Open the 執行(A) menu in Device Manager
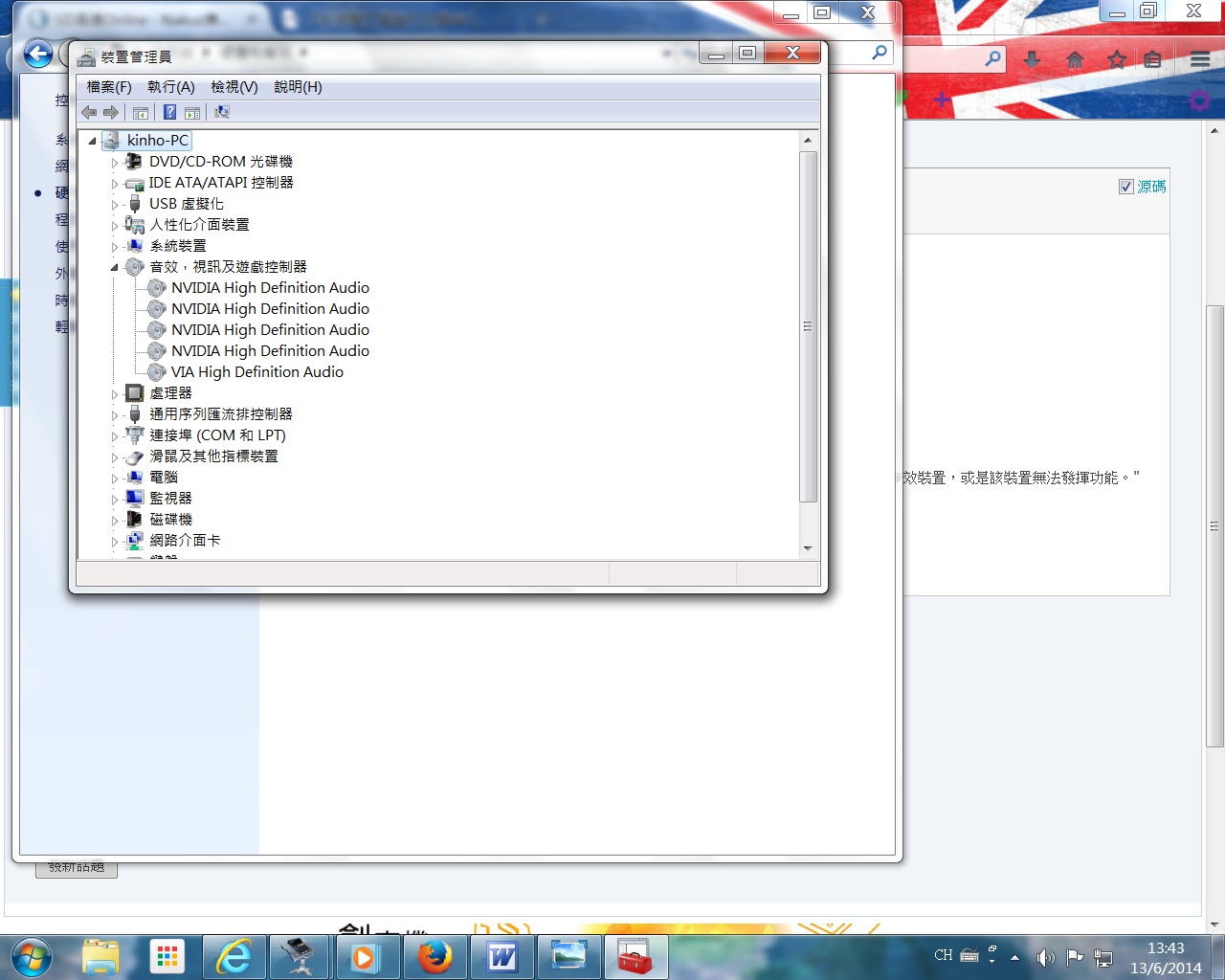The height and width of the screenshot is (980, 1225). click(171, 87)
